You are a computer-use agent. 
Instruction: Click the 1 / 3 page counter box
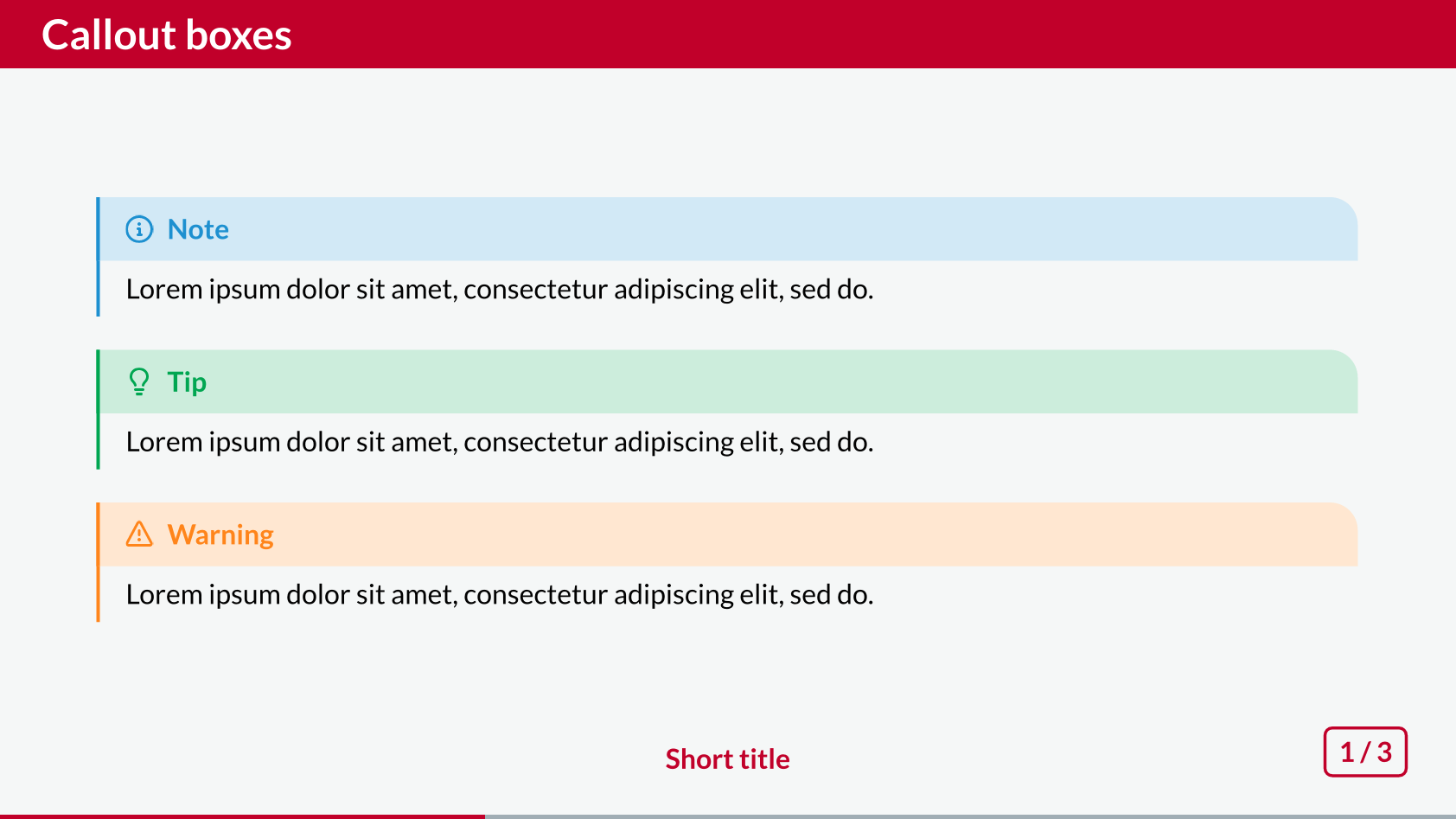1365,752
